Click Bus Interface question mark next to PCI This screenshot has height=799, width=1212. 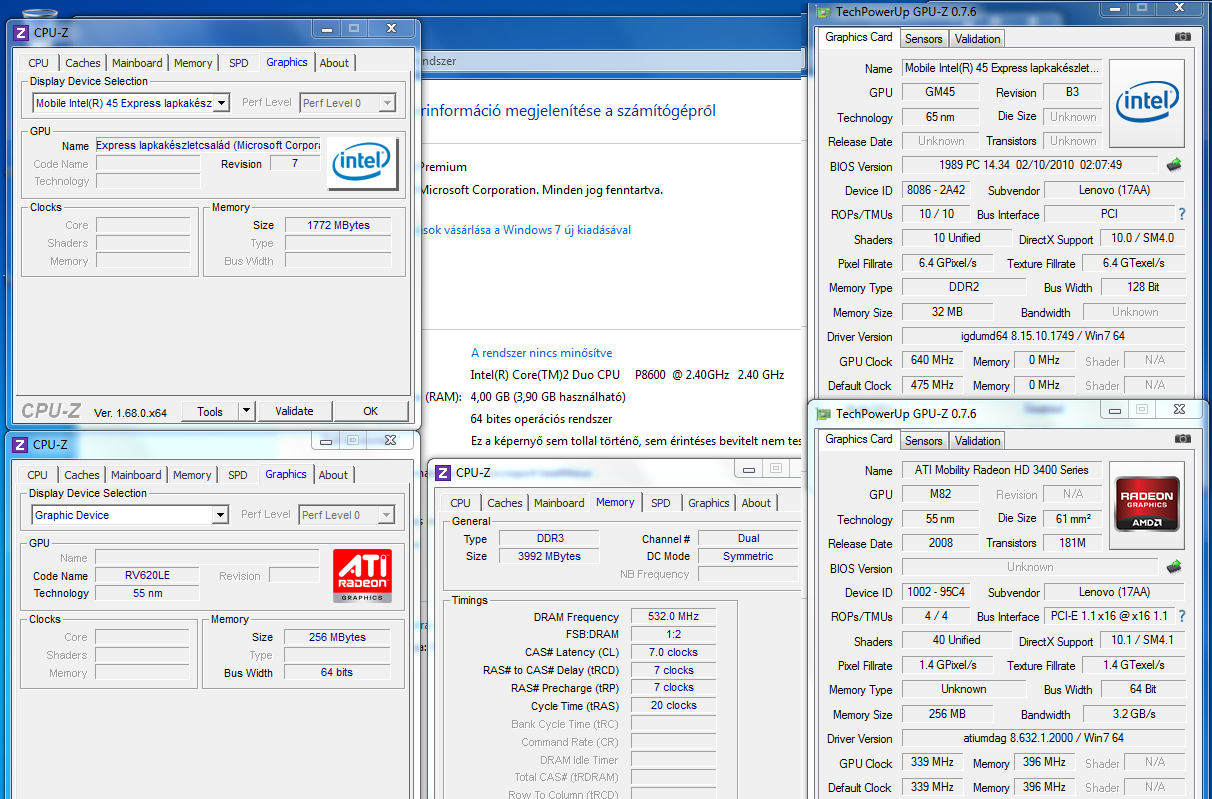pyautogui.click(x=1182, y=214)
